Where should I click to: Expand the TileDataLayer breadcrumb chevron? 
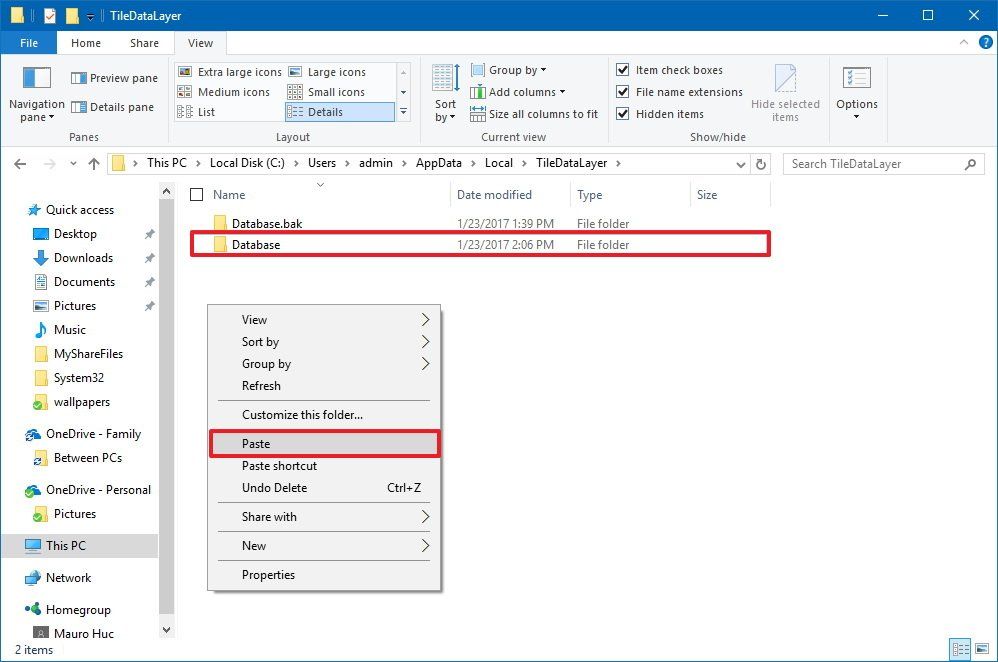click(617, 162)
